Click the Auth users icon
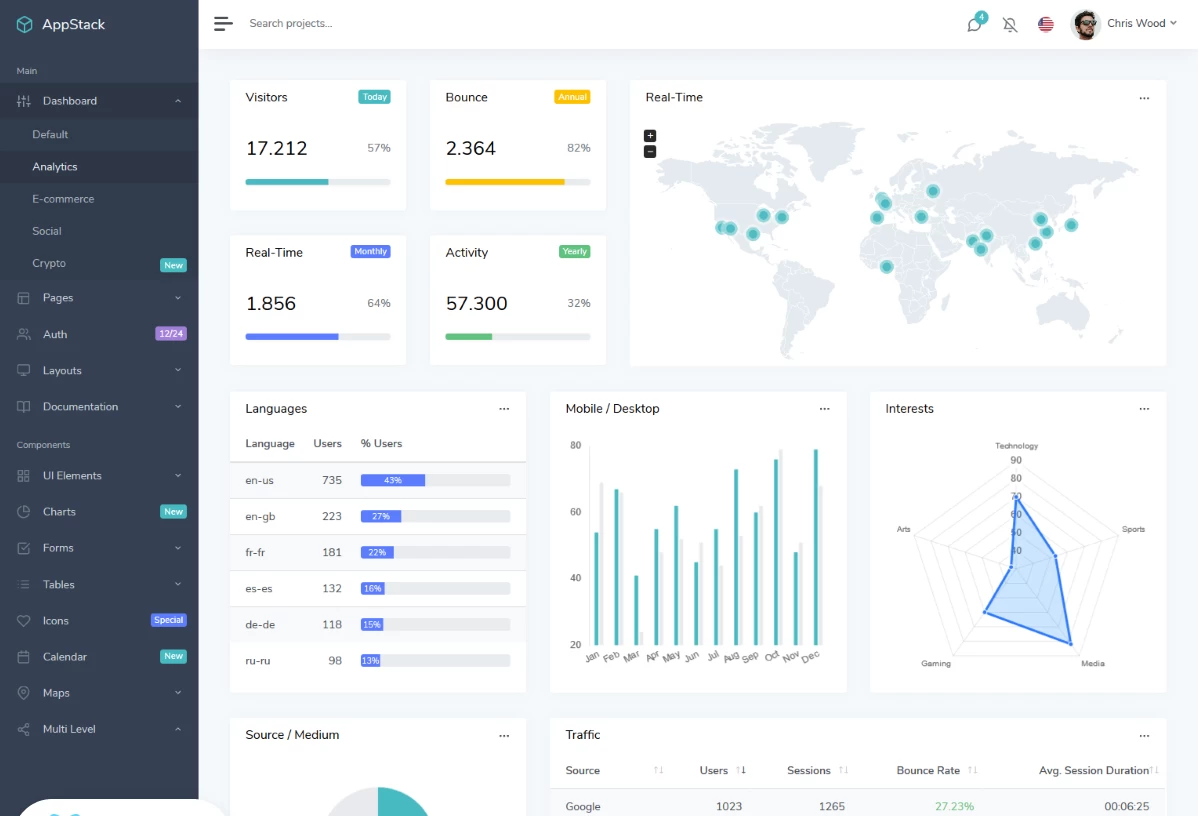The image size is (1198, 816). [x=24, y=334]
